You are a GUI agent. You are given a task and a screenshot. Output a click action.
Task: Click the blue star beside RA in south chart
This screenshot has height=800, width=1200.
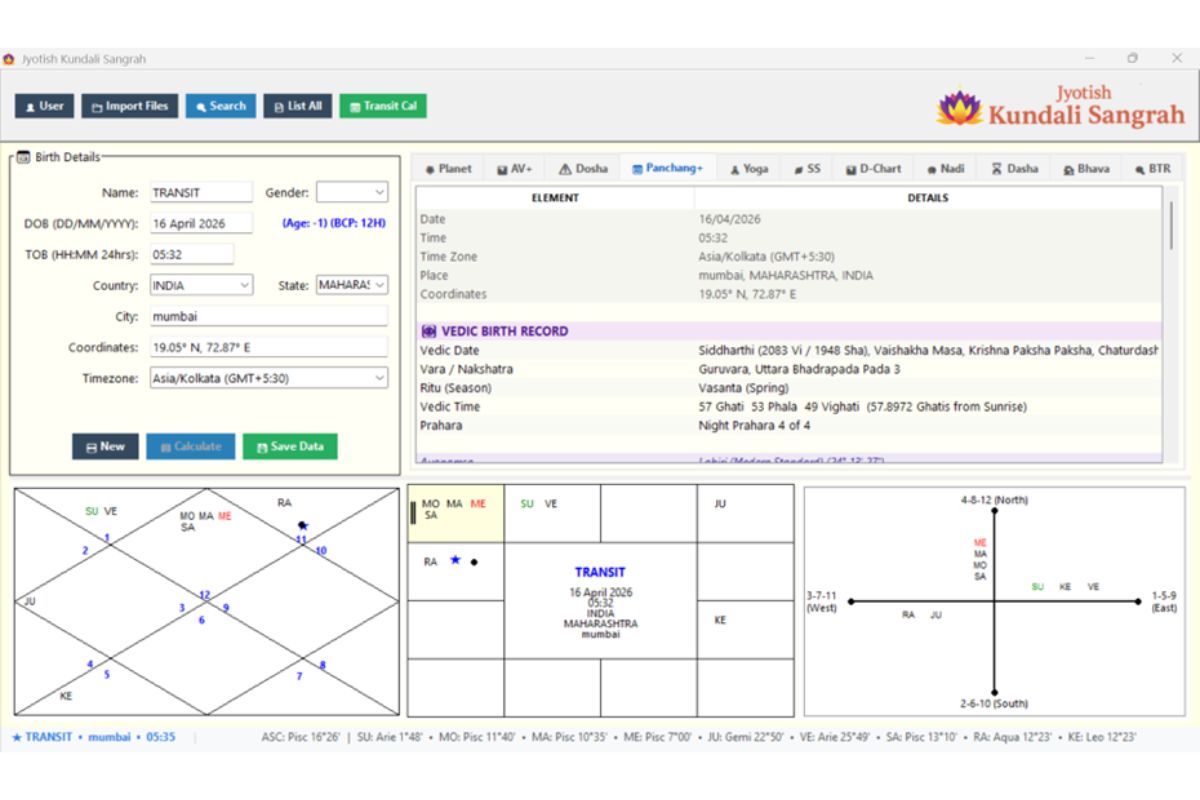pos(455,561)
